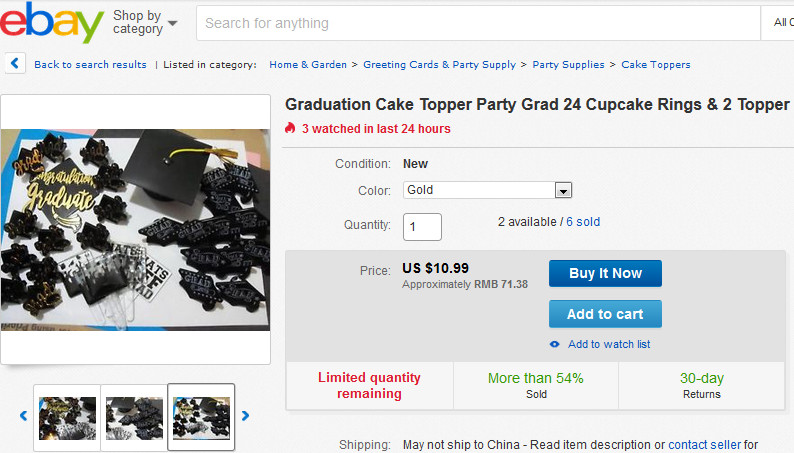Click the back arrow icon
Viewport: 794px width, 453px height.
15,64
